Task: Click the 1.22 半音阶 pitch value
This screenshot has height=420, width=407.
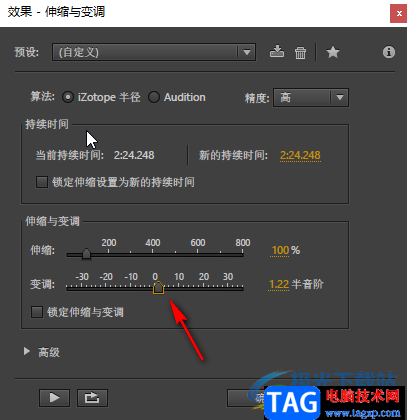Action: (279, 284)
